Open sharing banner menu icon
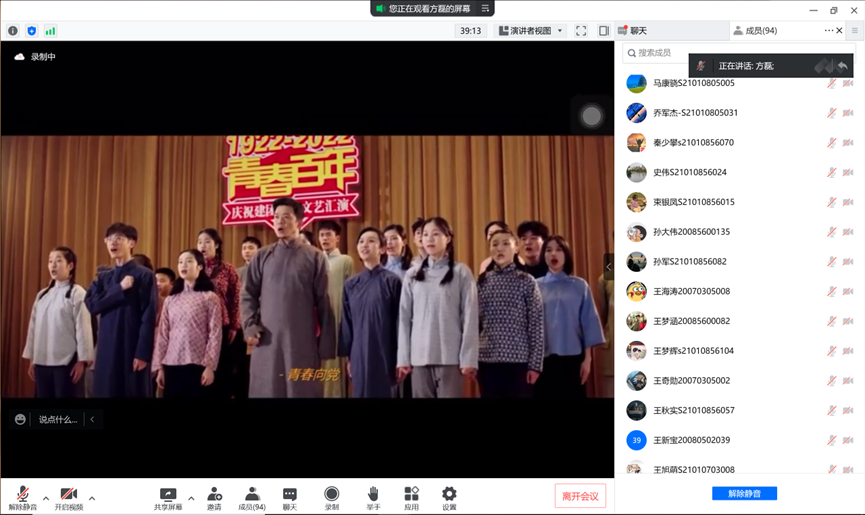The width and height of the screenshot is (865, 515). click(x=485, y=8)
